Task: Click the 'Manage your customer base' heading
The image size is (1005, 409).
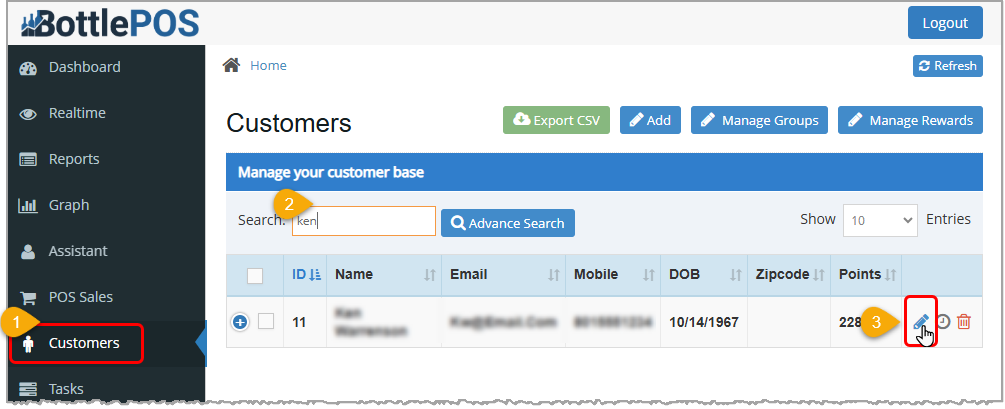Action: click(331, 172)
